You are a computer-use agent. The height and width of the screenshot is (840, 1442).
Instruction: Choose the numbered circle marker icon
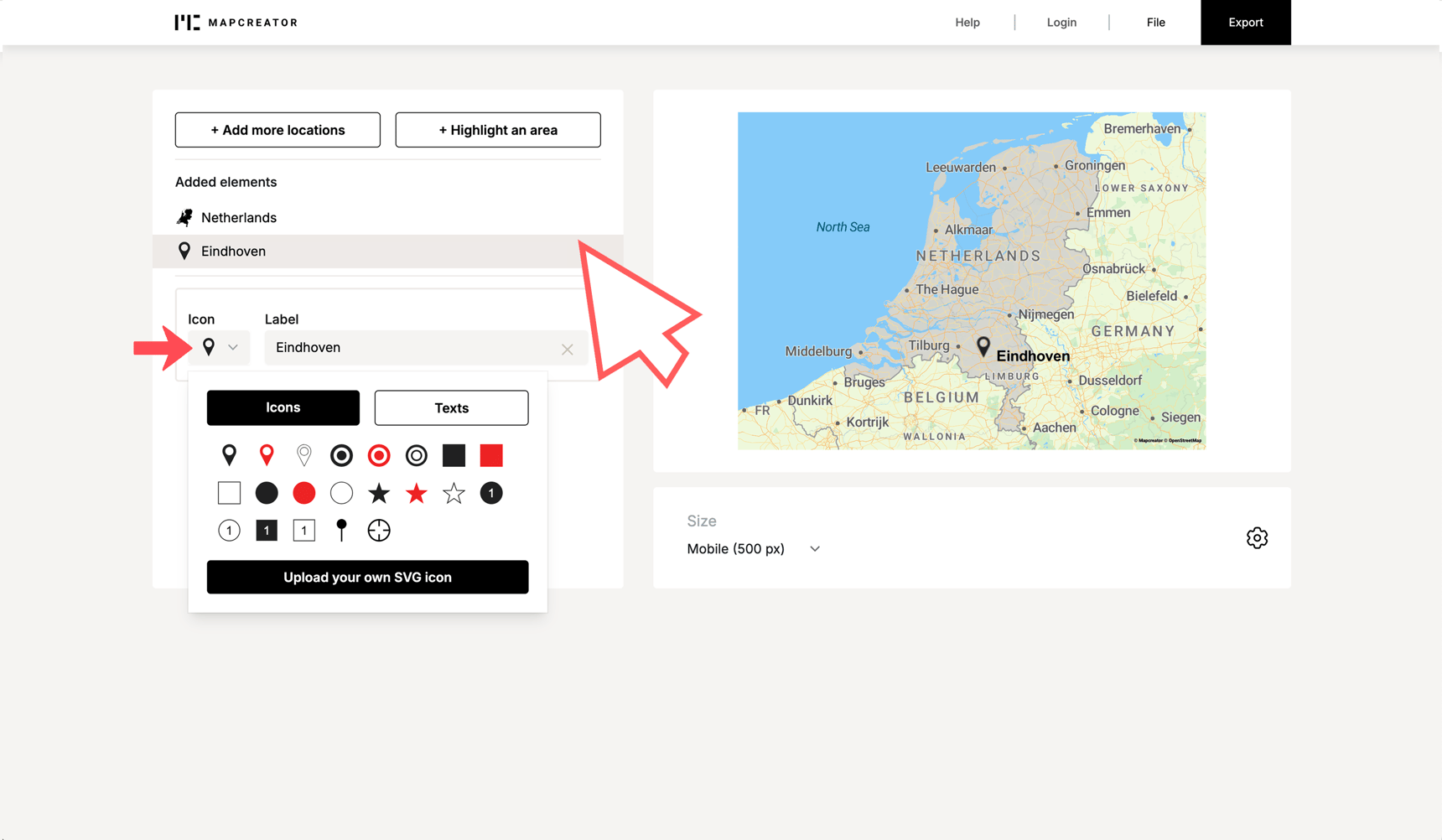[x=491, y=493]
